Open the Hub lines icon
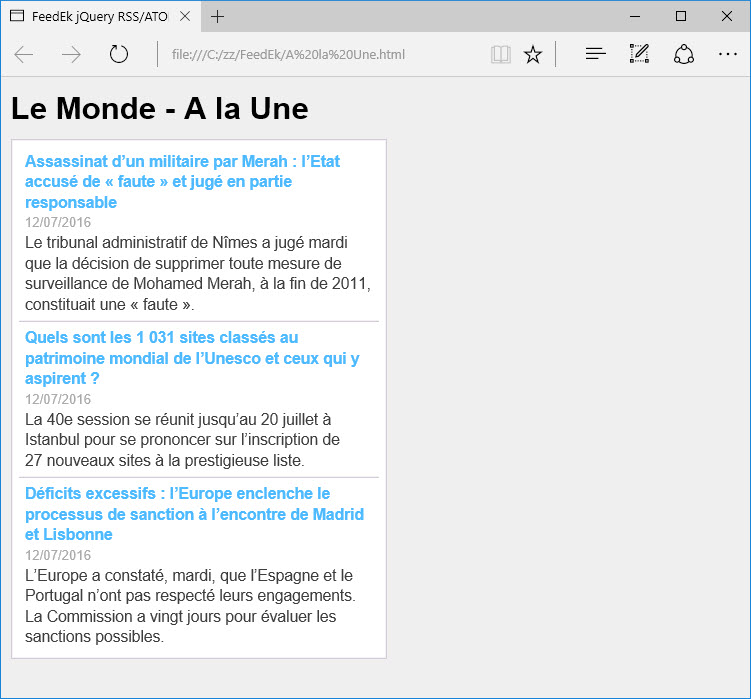 [x=595, y=54]
